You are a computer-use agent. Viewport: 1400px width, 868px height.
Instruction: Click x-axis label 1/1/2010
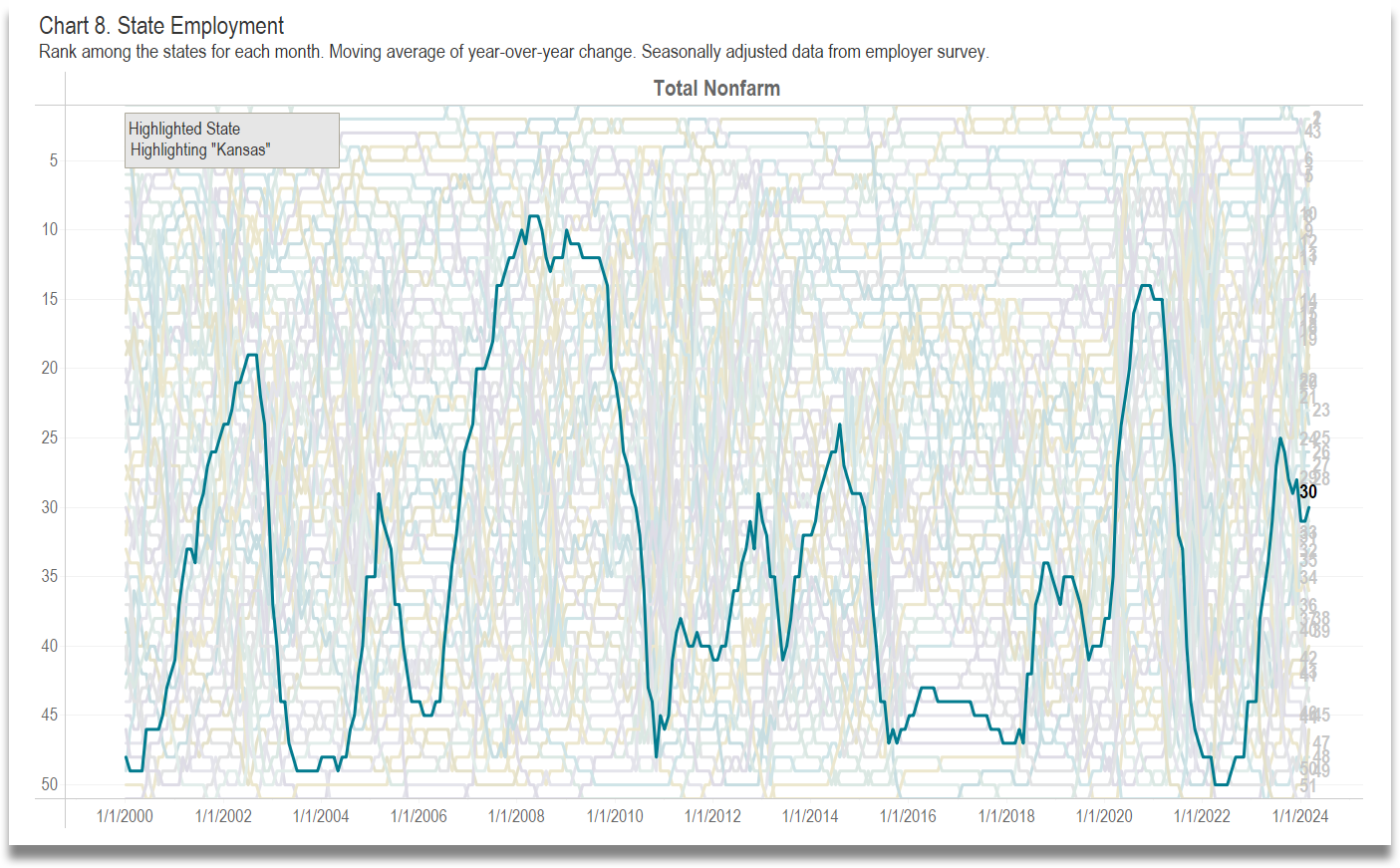click(x=615, y=816)
